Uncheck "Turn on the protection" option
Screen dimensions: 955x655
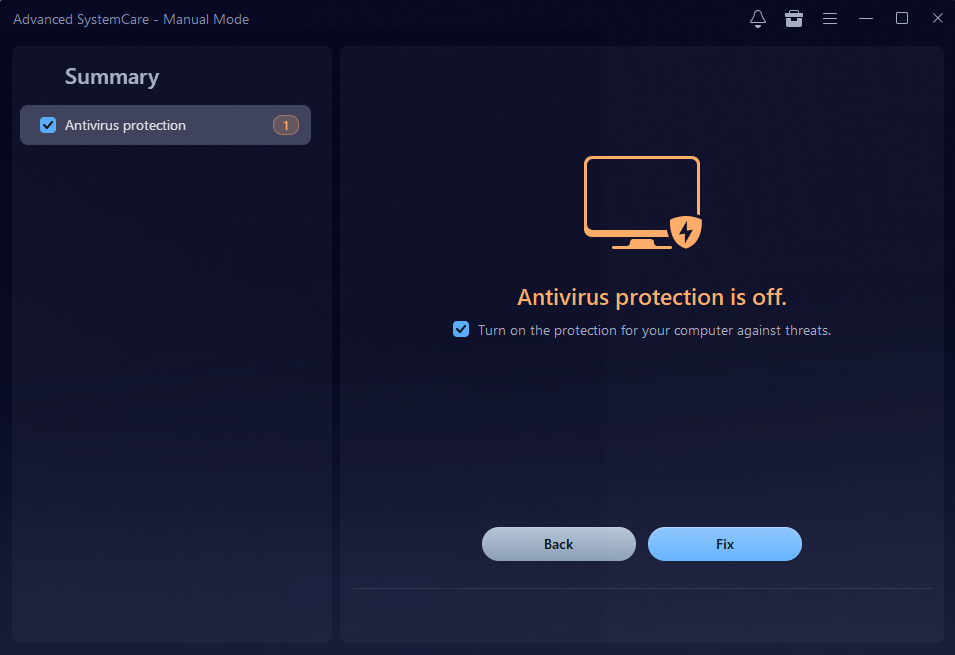click(460, 329)
